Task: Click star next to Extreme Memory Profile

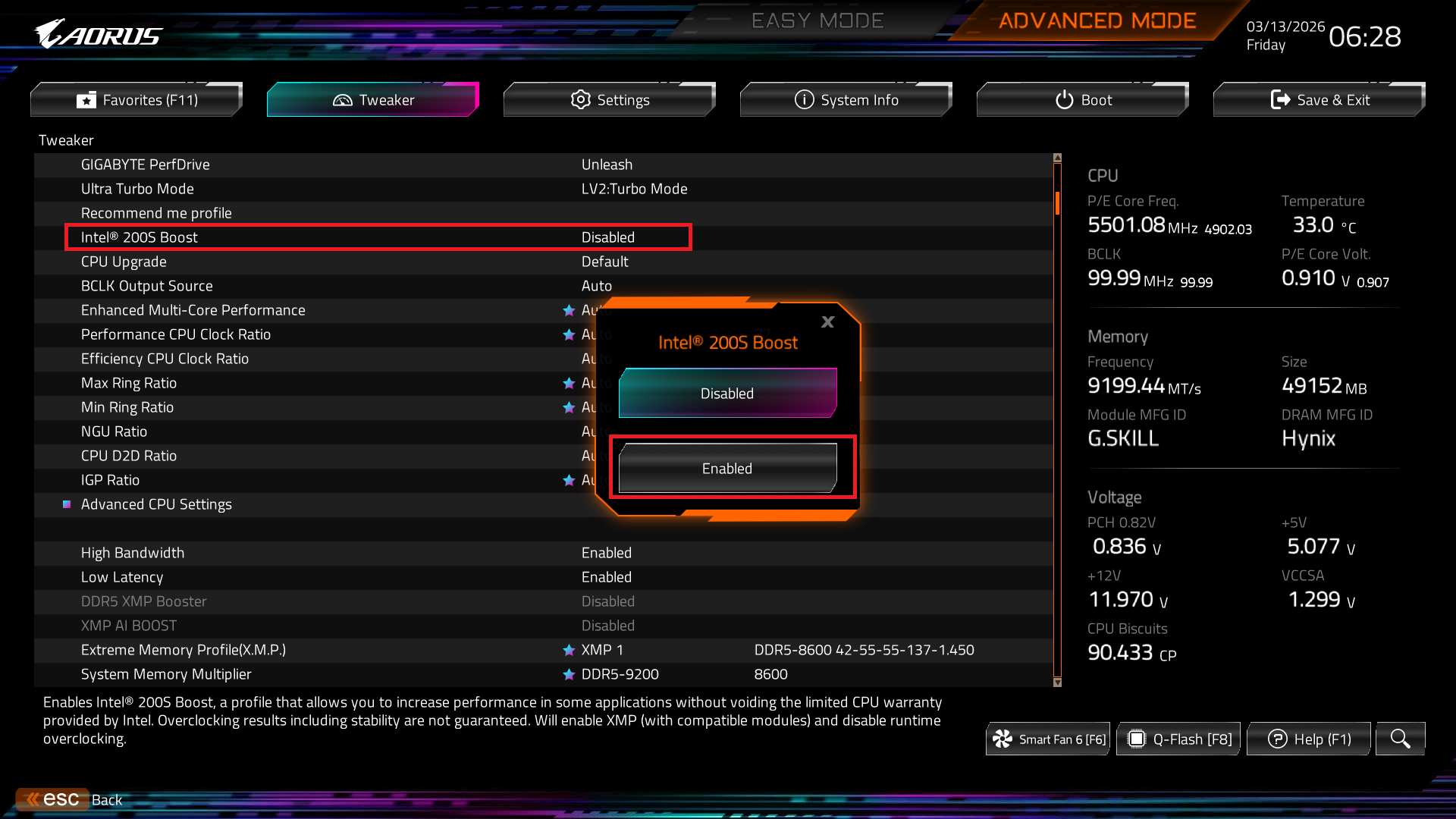Action: (x=569, y=650)
